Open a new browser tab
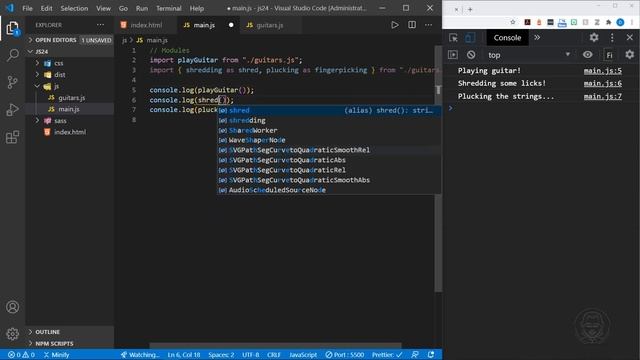The width and height of the screenshot is (640, 360). point(470,9)
